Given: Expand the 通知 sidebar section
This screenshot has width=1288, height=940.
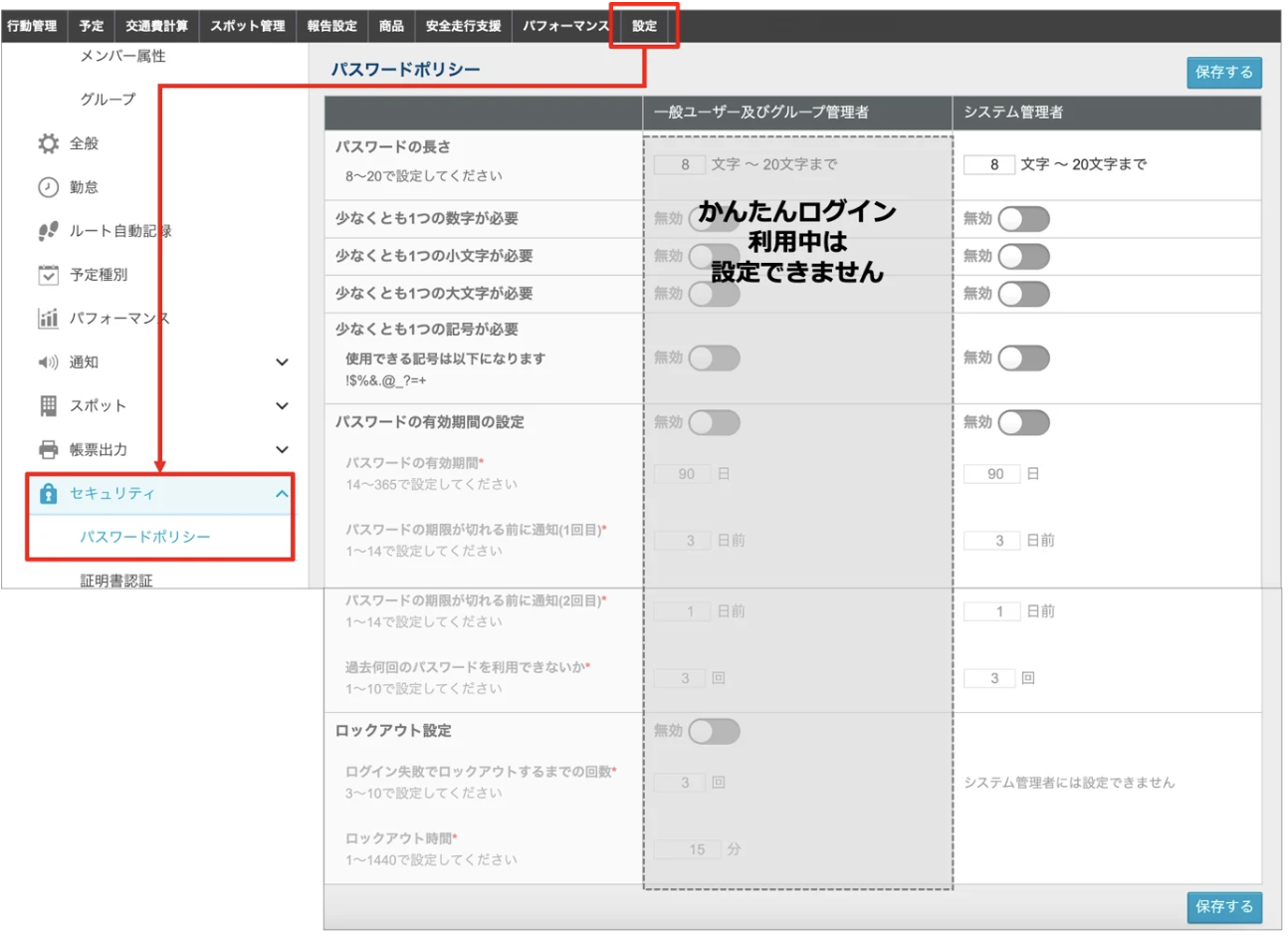Looking at the screenshot, I should [x=282, y=362].
